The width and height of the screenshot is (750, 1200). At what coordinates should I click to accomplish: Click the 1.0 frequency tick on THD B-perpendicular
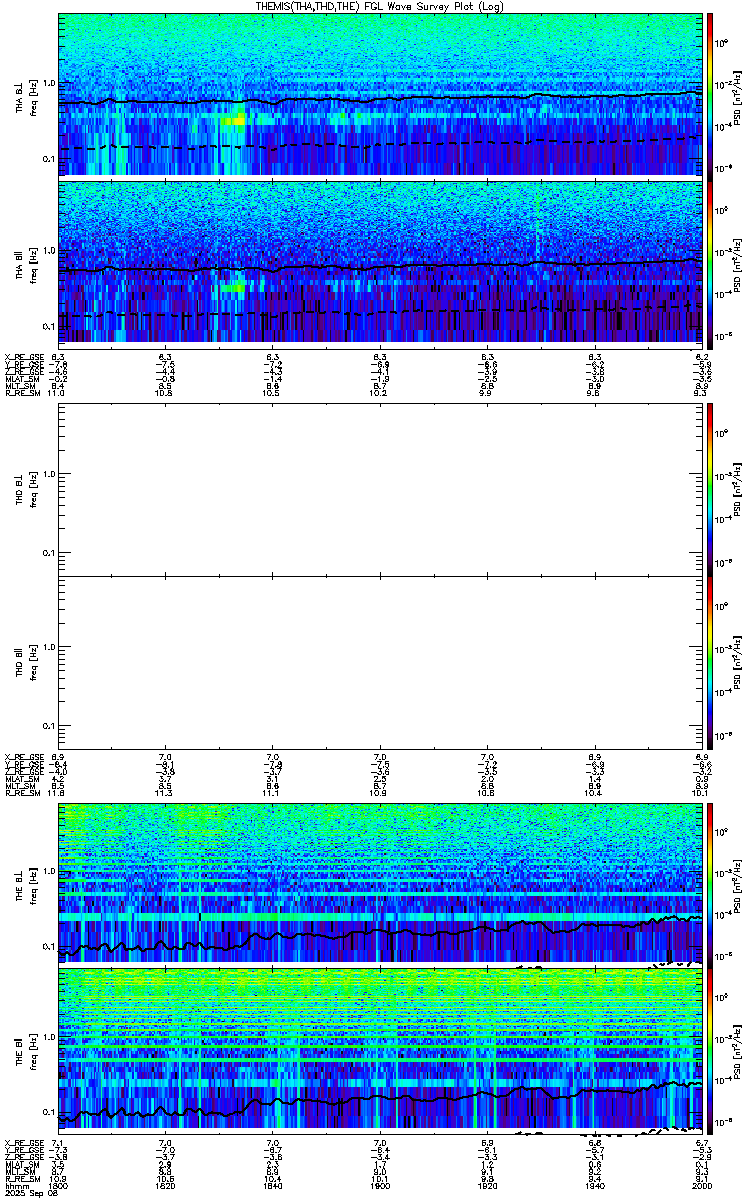49,474
